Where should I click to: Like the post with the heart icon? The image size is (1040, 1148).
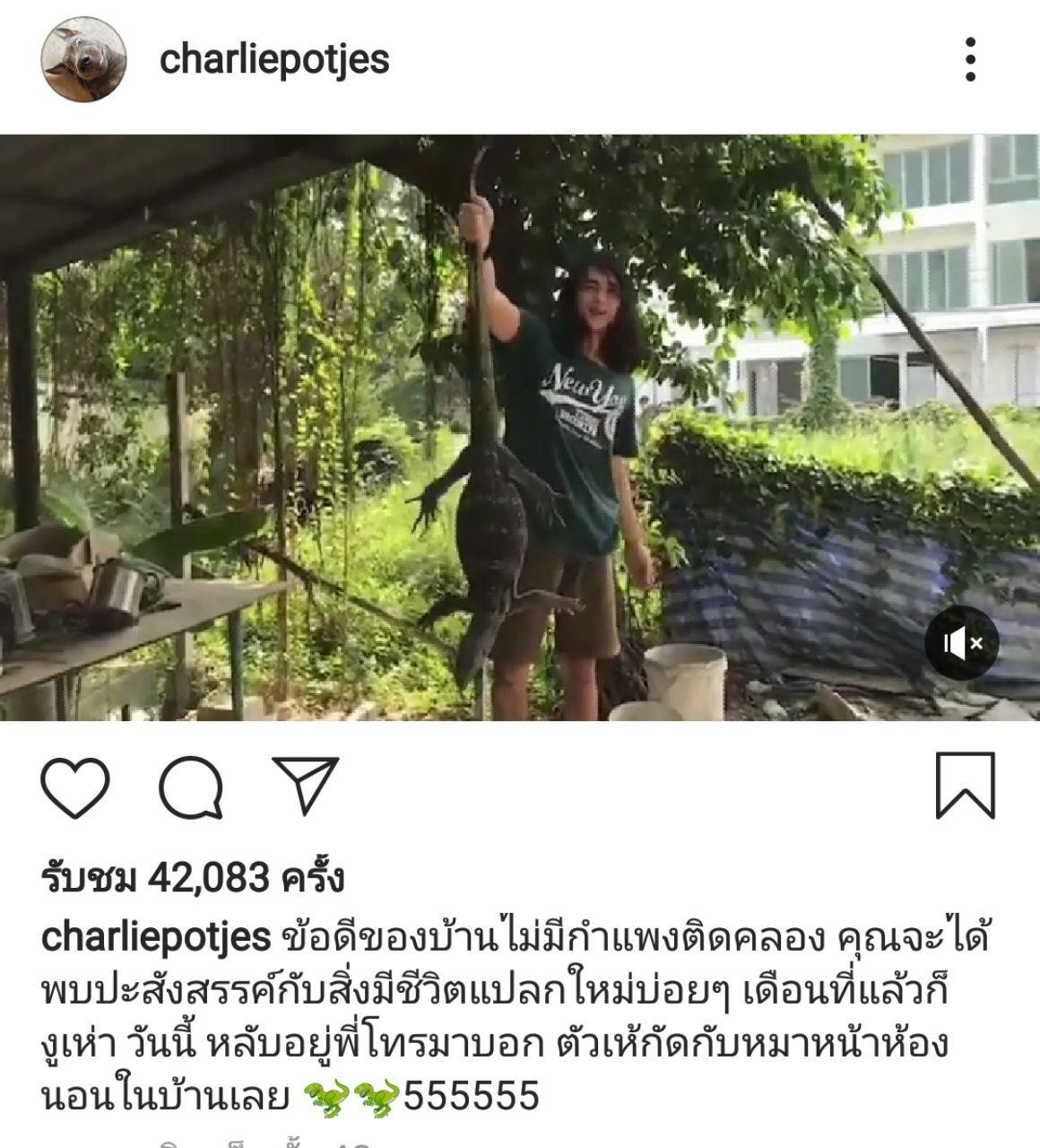tap(75, 787)
